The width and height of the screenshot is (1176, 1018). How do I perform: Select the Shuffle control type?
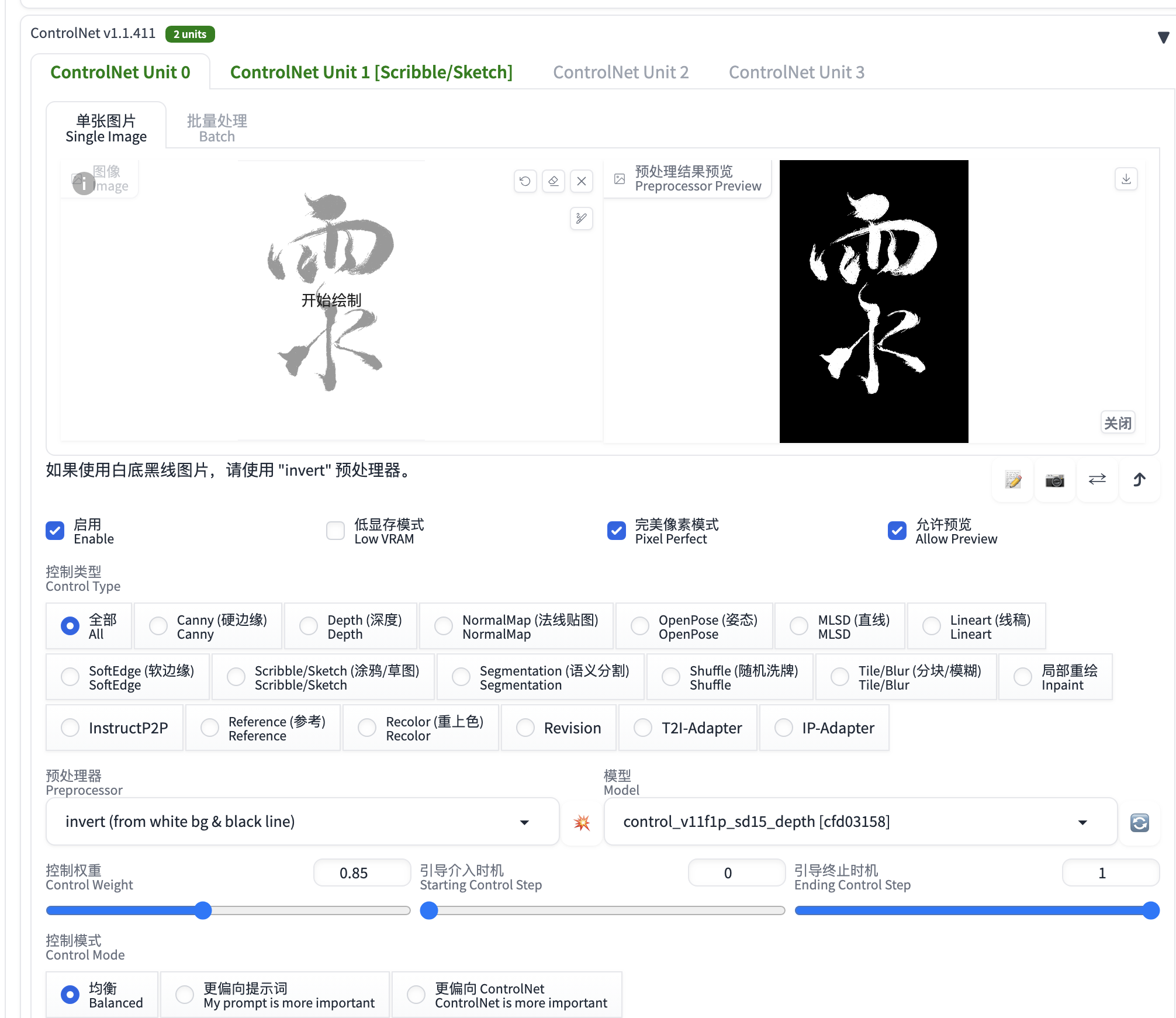point(730,677)
